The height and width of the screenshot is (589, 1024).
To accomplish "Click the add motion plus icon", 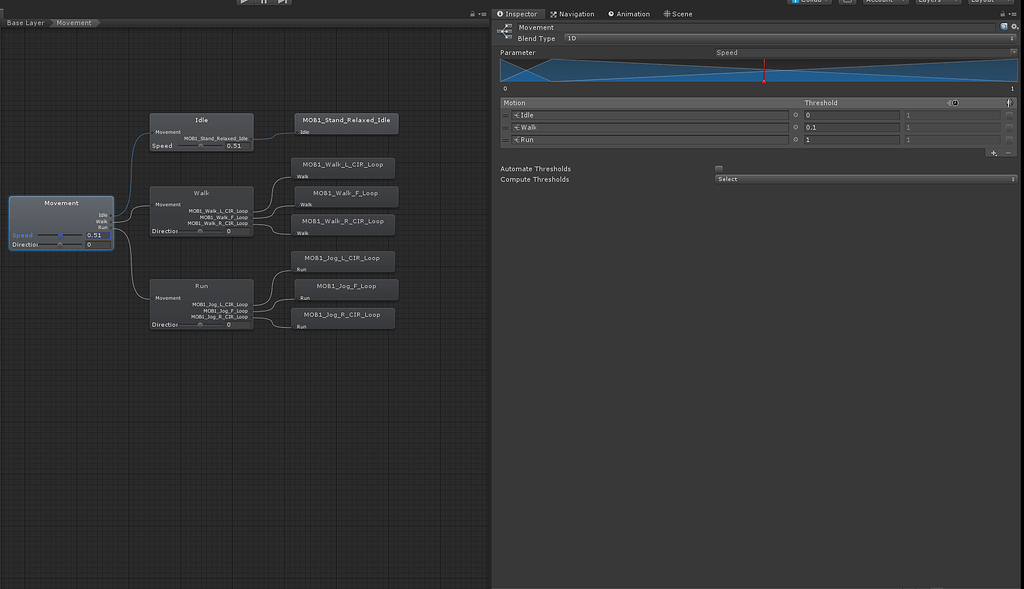I will 993,153.
